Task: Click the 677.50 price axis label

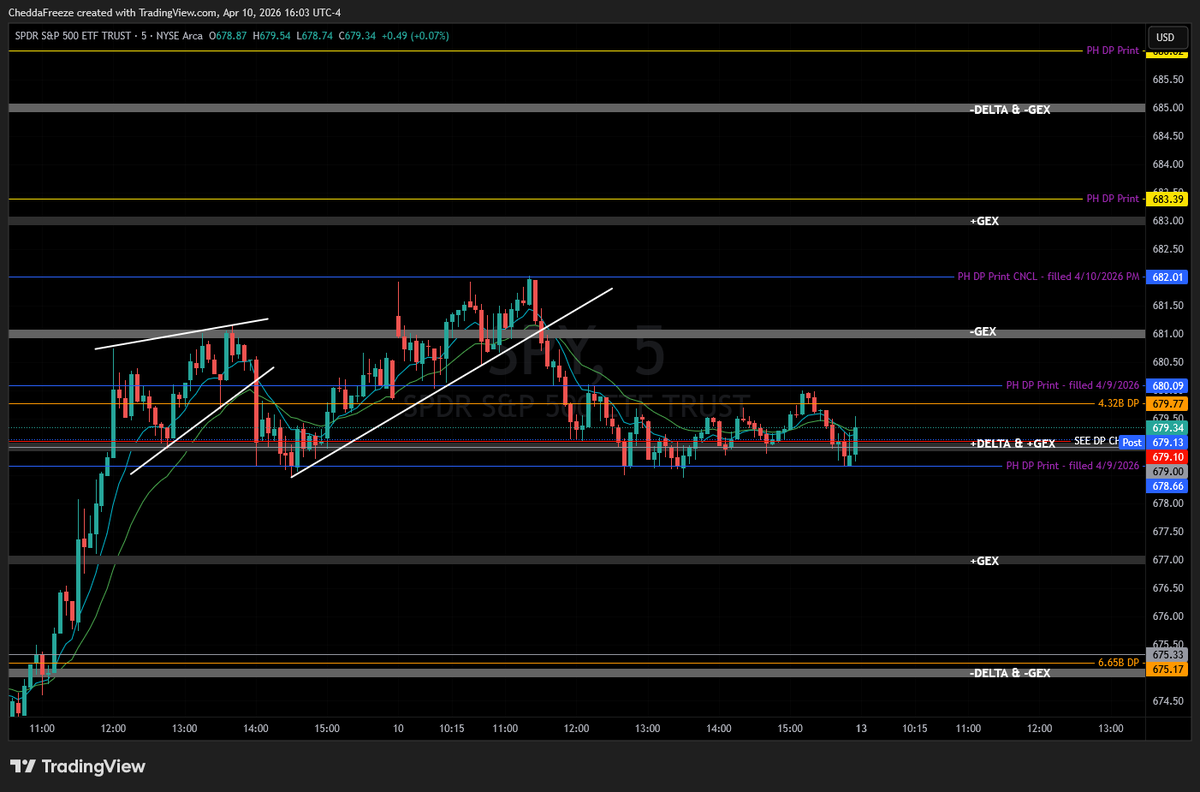Action: 1168,532
